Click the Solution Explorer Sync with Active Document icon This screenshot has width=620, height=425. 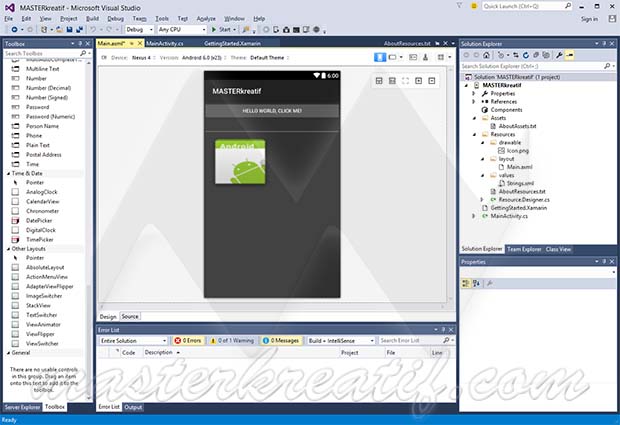(x=516, y=55)
